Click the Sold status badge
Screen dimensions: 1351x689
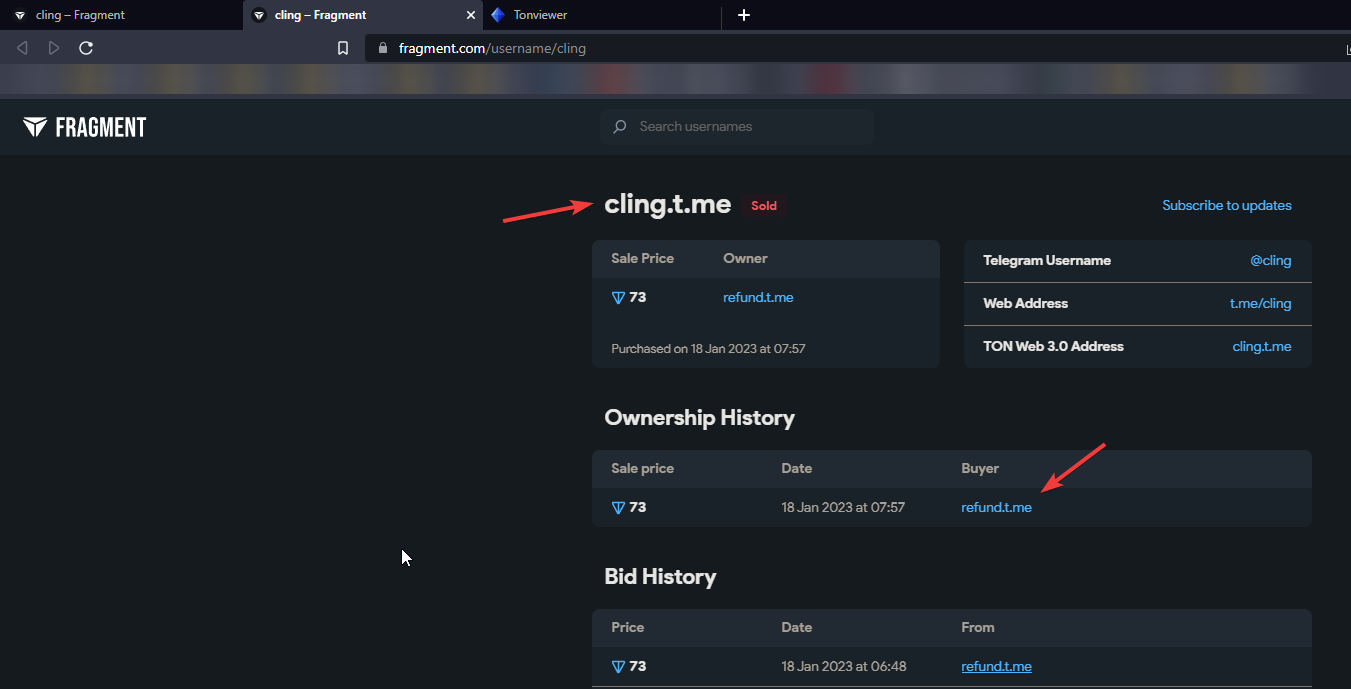pos(764,206)
